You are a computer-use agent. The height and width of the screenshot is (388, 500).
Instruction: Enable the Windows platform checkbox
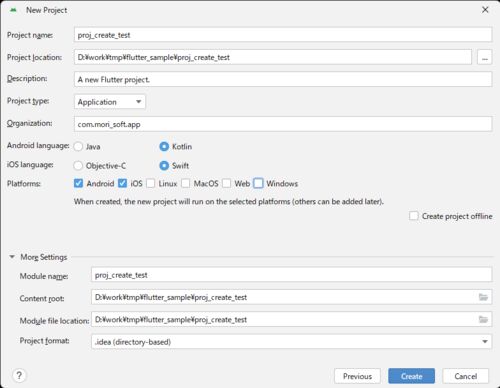(x=258, y=183)
